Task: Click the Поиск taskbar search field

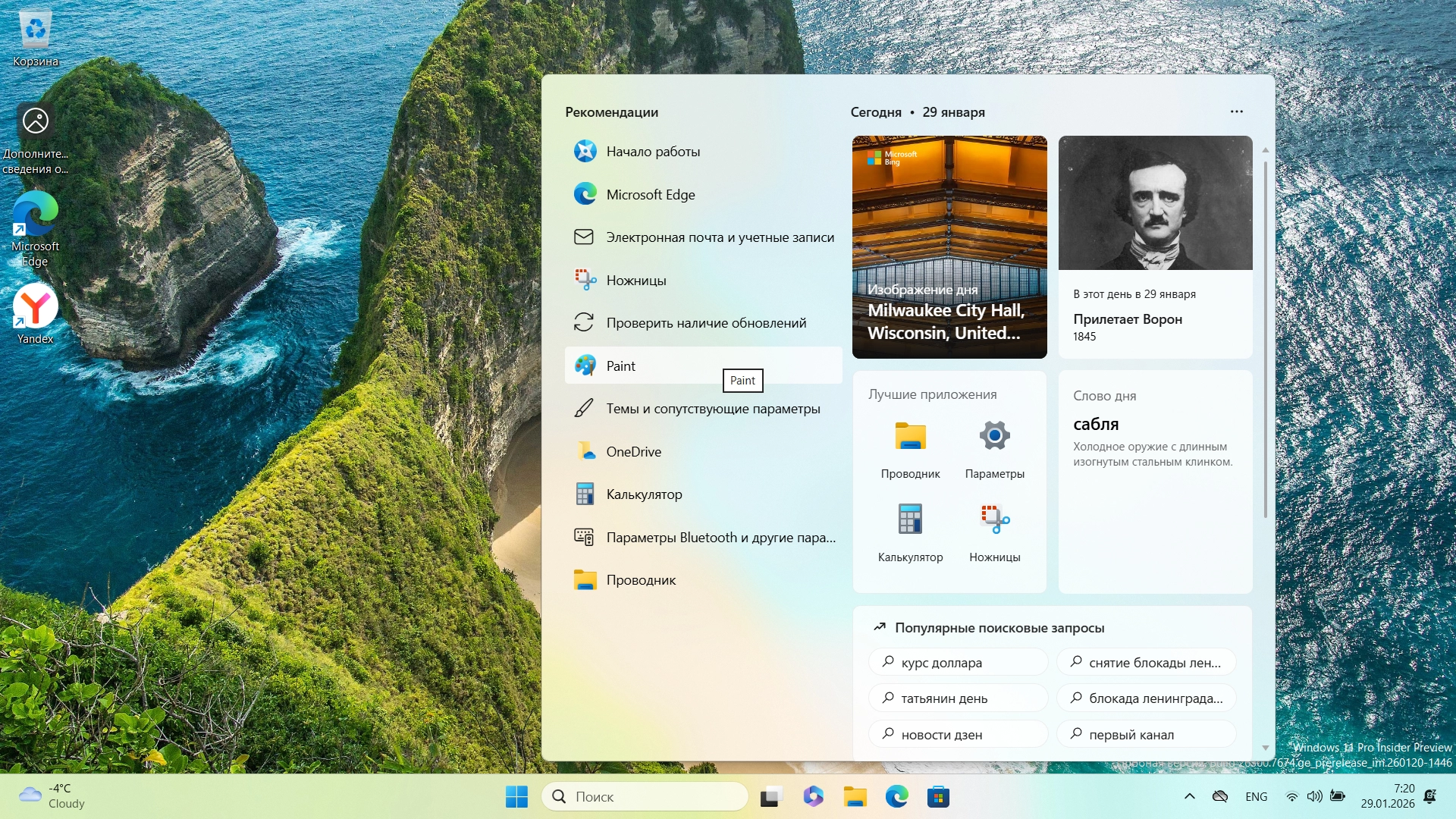Action: 645,797
